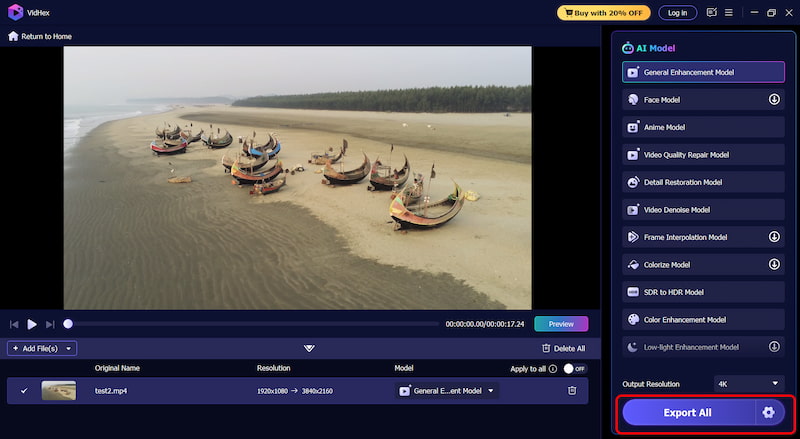Uncheck the test2.mp4 row checkbox
Screen dimensions: 800x439
[24, 391]
